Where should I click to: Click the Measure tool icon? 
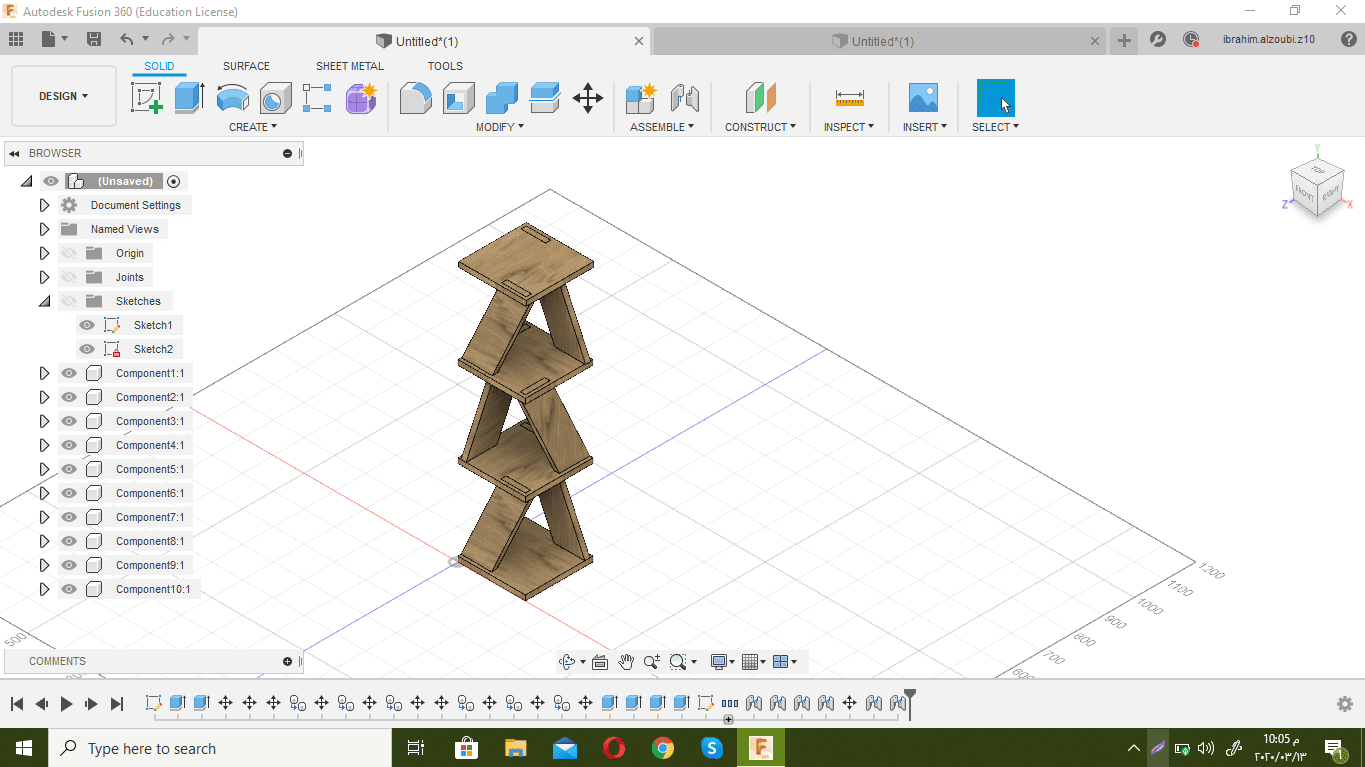[849, 98]
